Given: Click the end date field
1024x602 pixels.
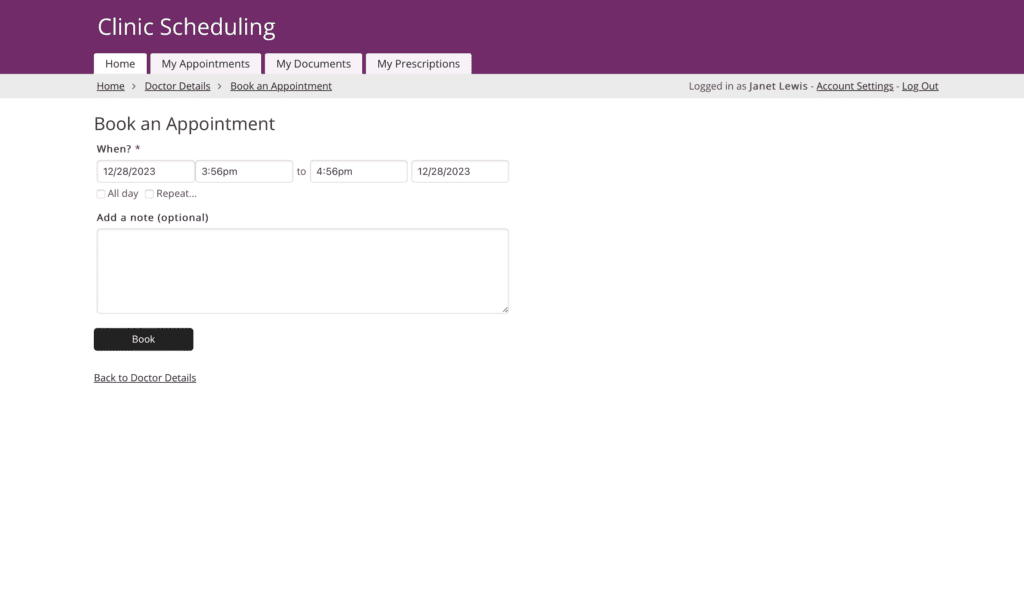Looking at the screenshot, I should point(460,172).
